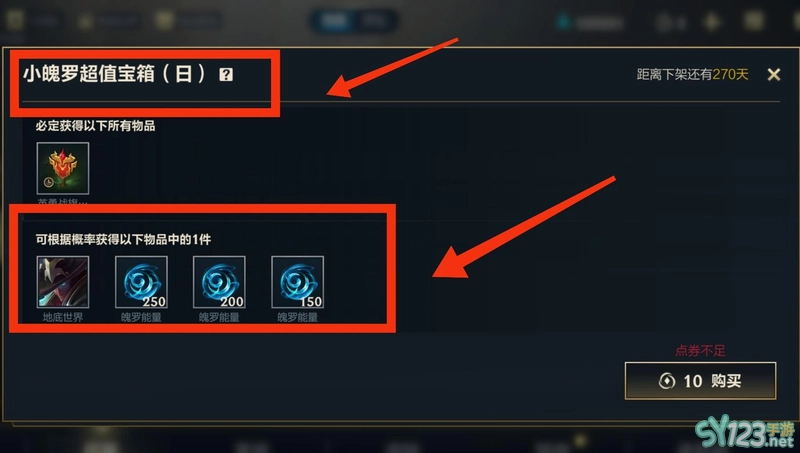Select the 200 魄罗能量 reward icon
The height and width of the screenshot is (453, 800).
click(219, 282)
